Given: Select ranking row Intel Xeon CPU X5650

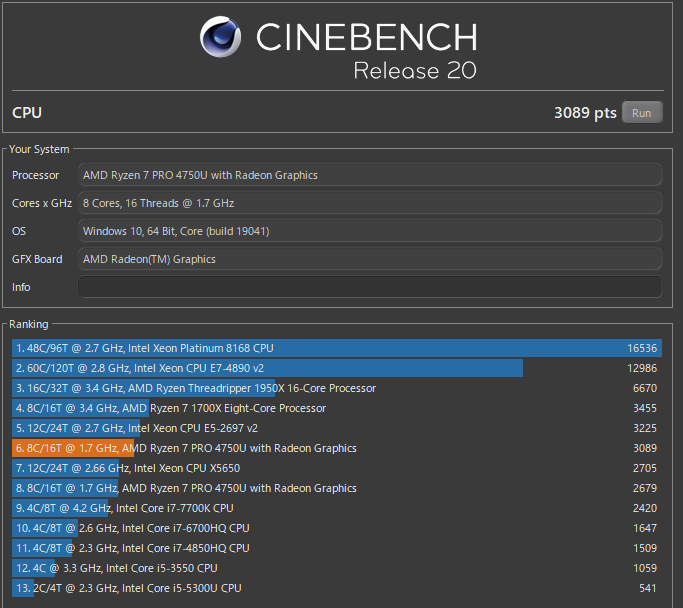Looking at the screenshot, I should (337, 468).
